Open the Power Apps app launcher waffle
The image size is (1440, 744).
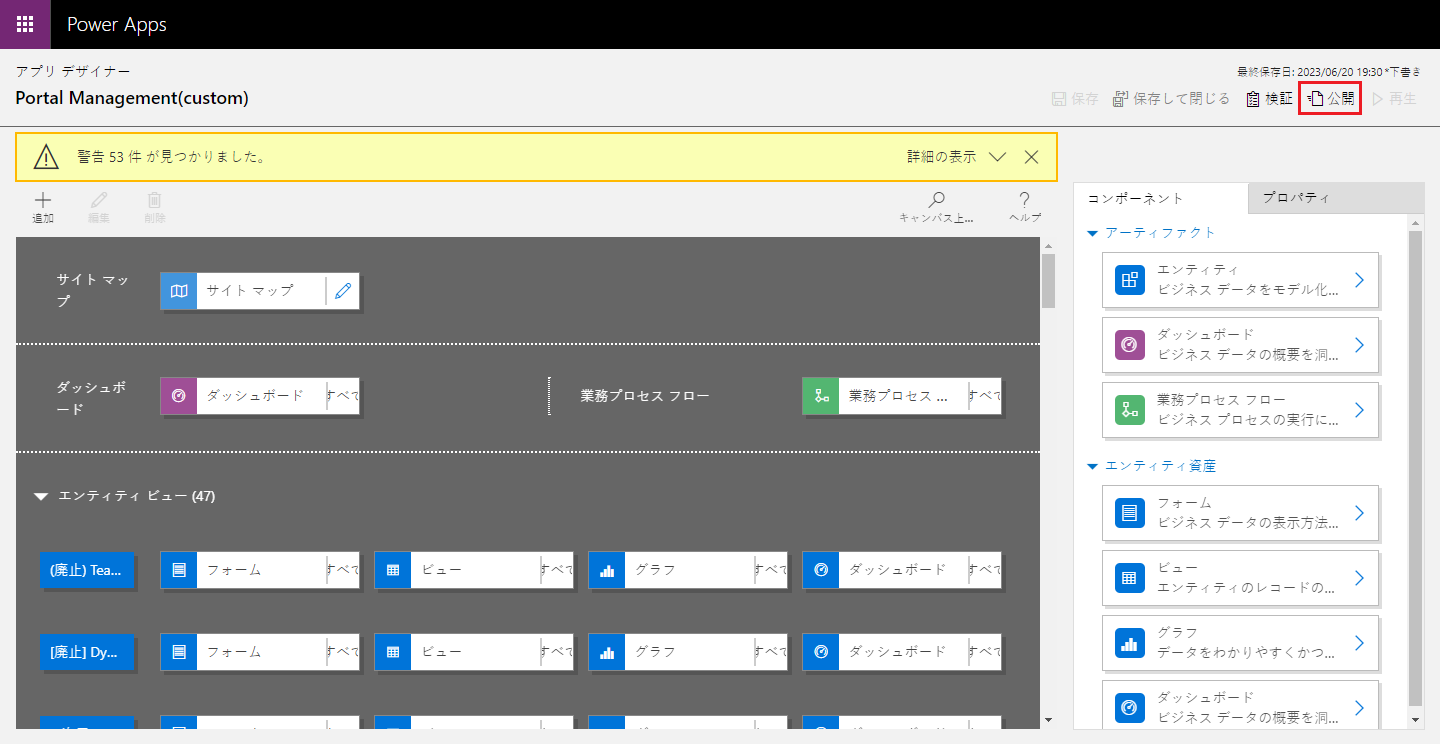coord(25,24)
